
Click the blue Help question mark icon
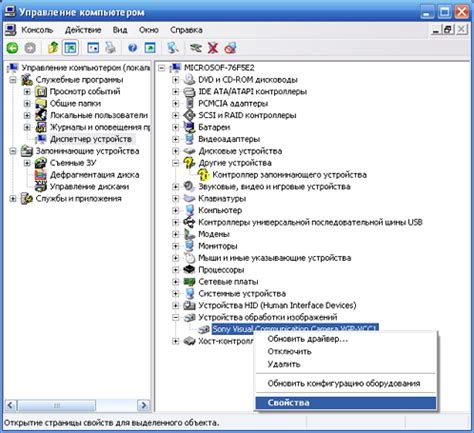coord(132,48)
